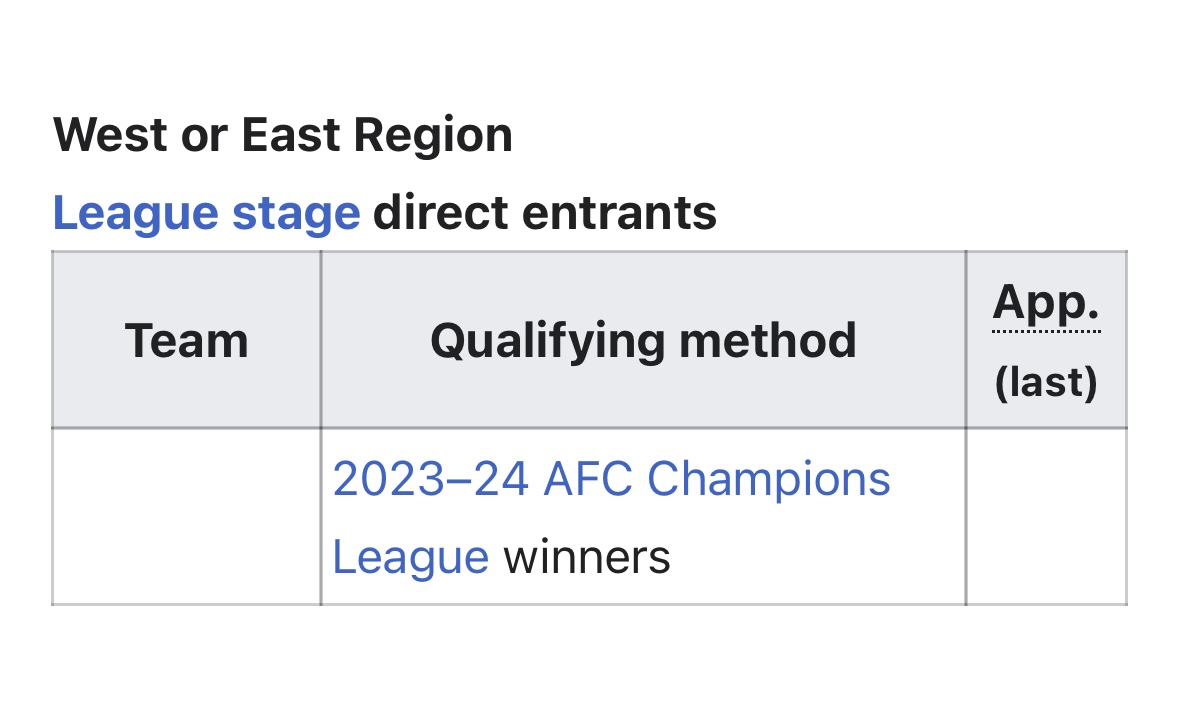
Task: Click the (last) label in header
Action: (x=1046, y=382)
